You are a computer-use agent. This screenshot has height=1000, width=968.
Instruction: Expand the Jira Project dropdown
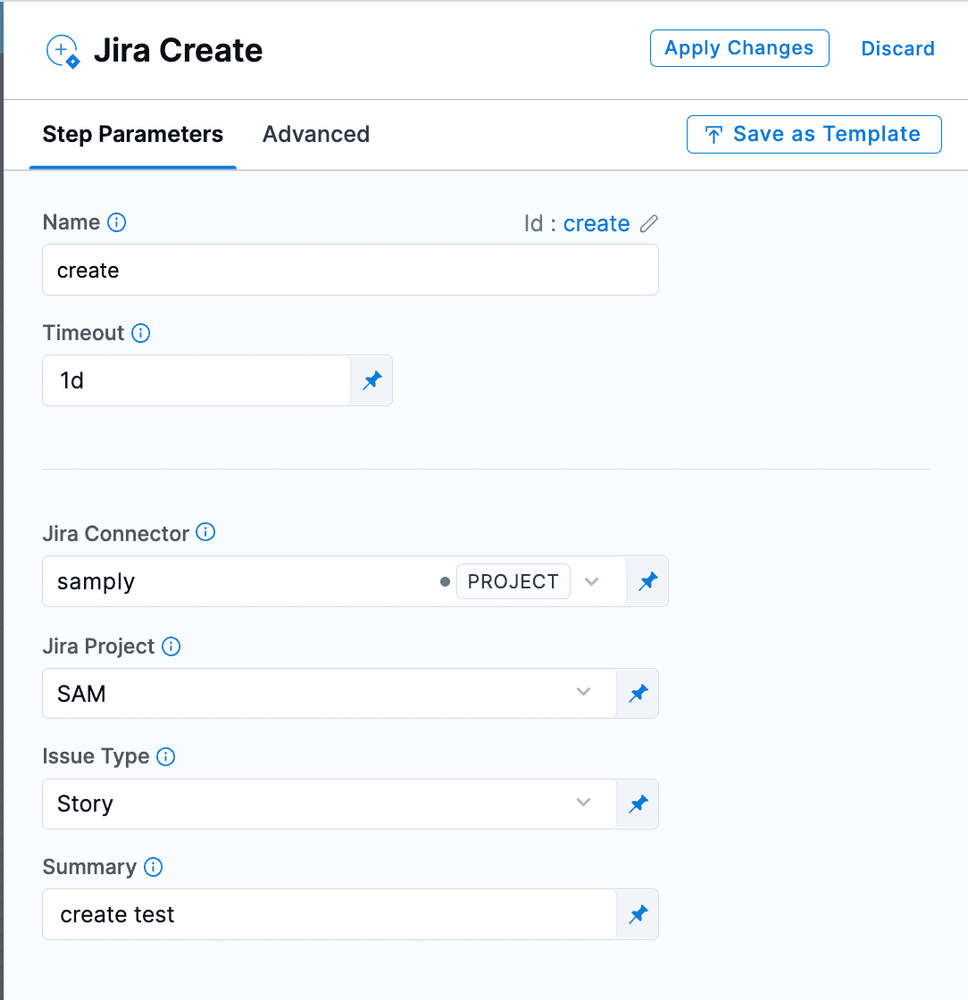coord(583,692)
